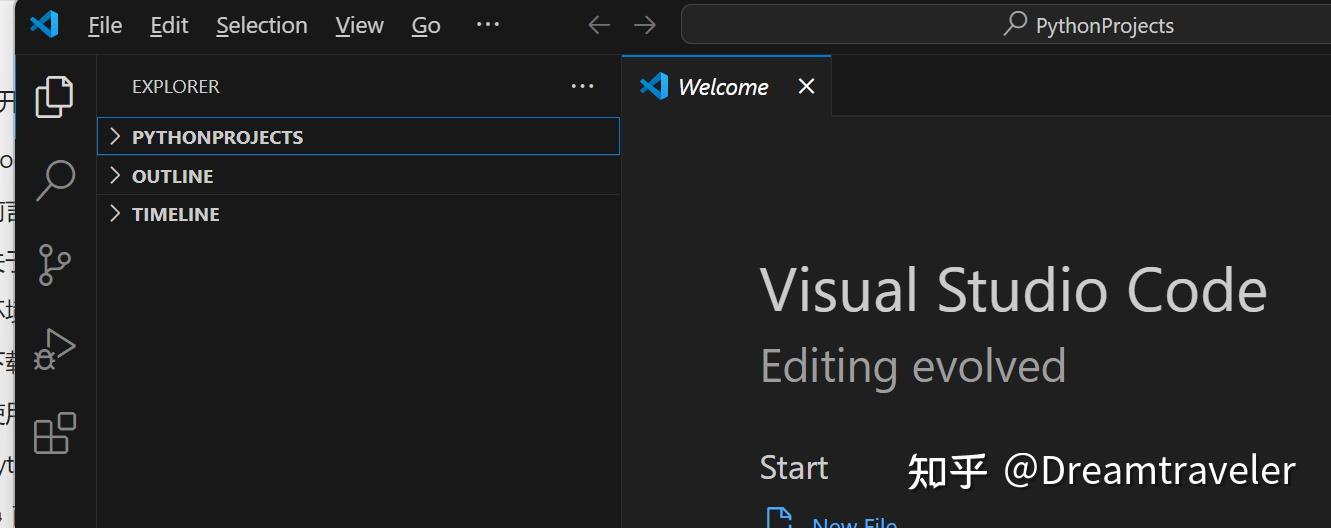This screenshot has height=528, width=1331.
Task: Expand the PYTHONPROJECTS folder section
Action: pyautogui.click(x=217, y=137)
